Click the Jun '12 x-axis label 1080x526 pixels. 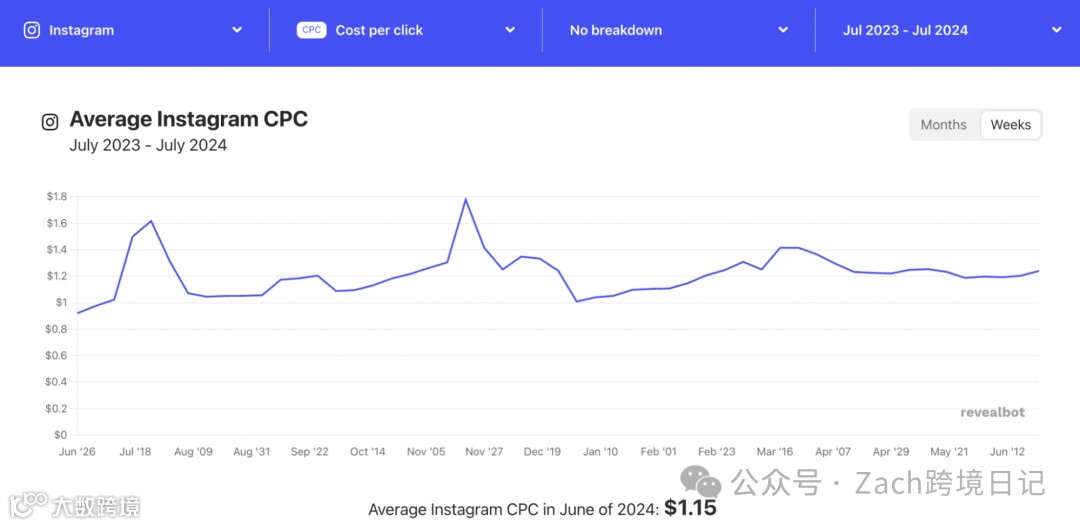point(1006,452)
